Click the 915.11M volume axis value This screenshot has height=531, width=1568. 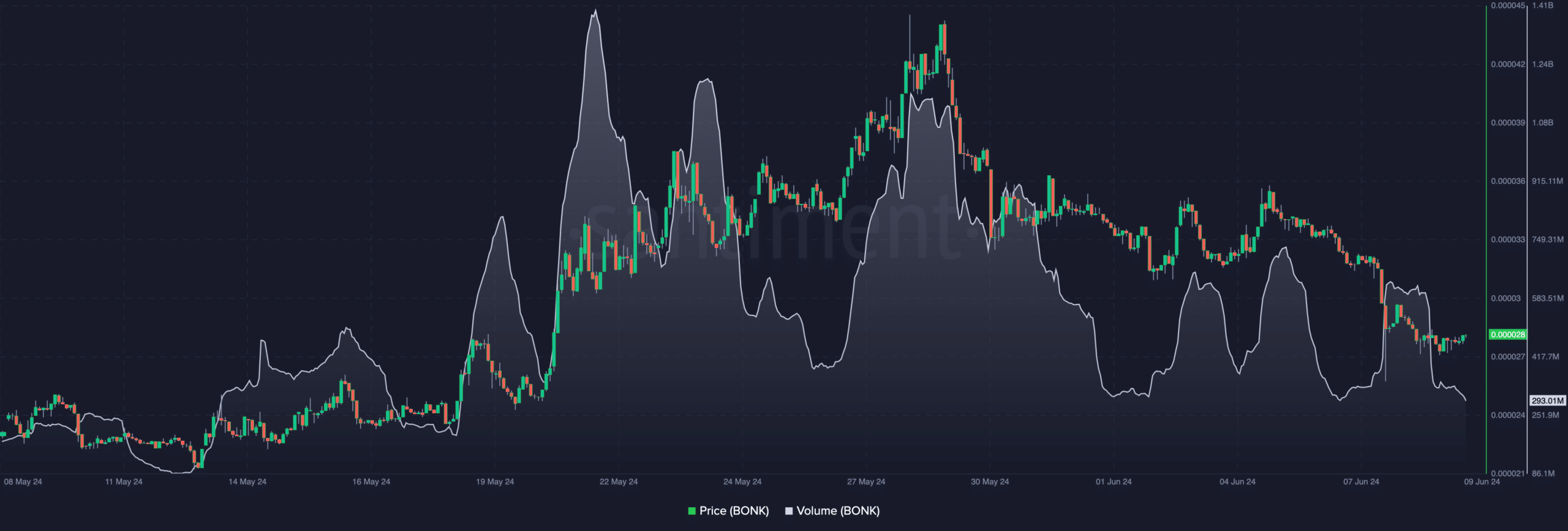(1548, 181)
